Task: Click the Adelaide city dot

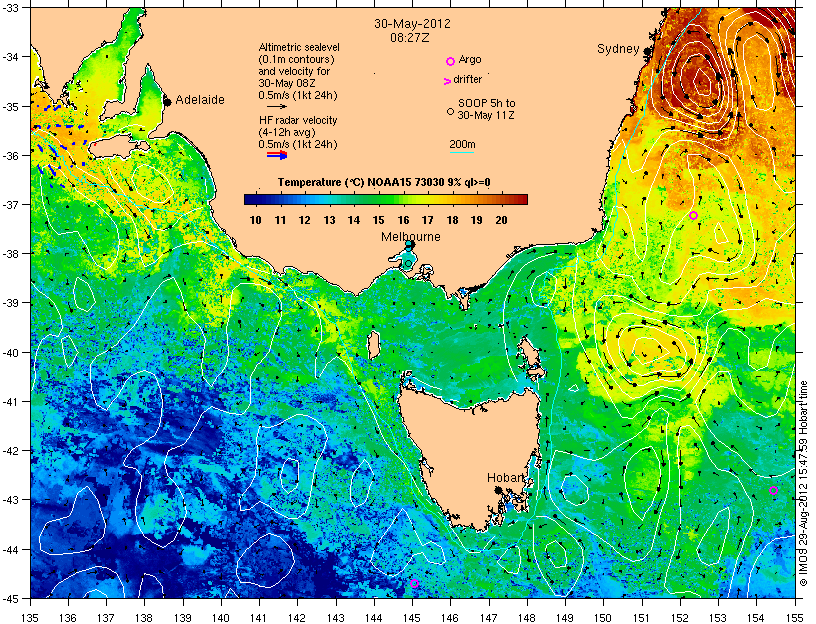Action: point(167,101)
